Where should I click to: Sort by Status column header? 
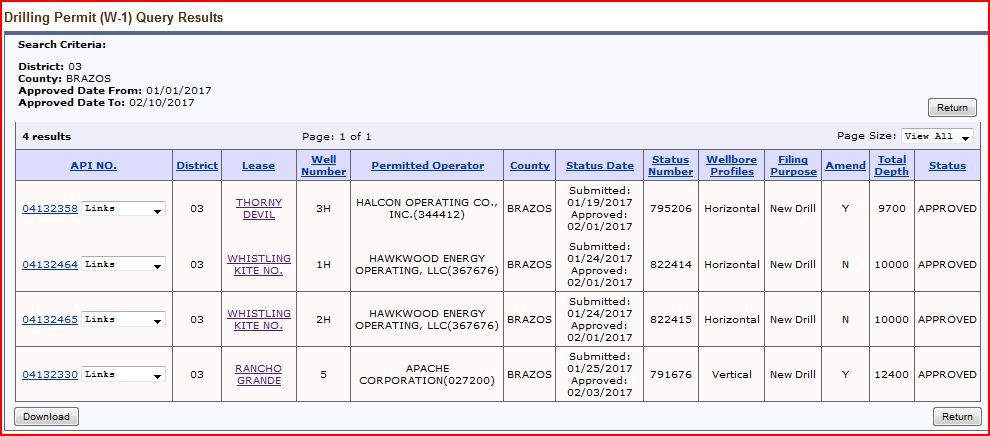click(x=947, y=166)
